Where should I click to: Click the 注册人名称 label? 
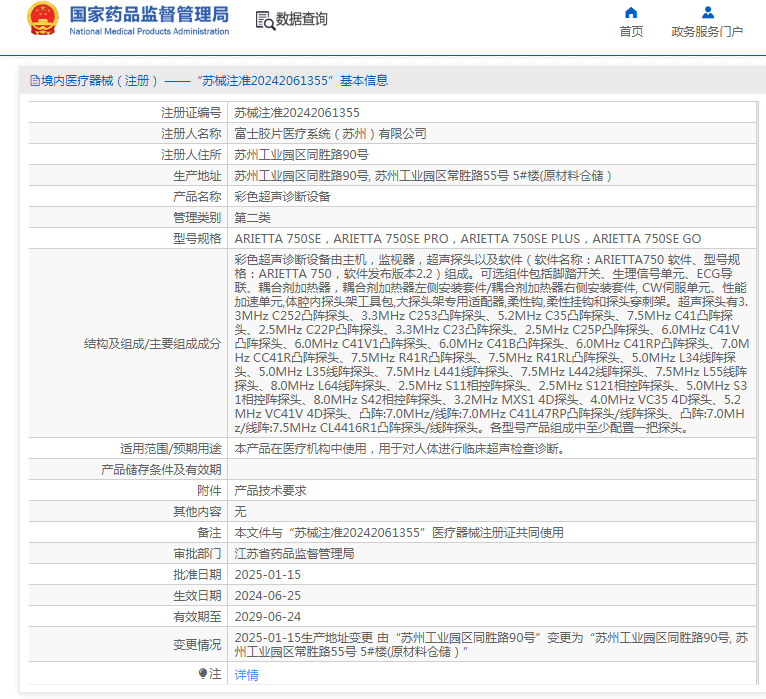pyautogui.click(x=191, y=134)
